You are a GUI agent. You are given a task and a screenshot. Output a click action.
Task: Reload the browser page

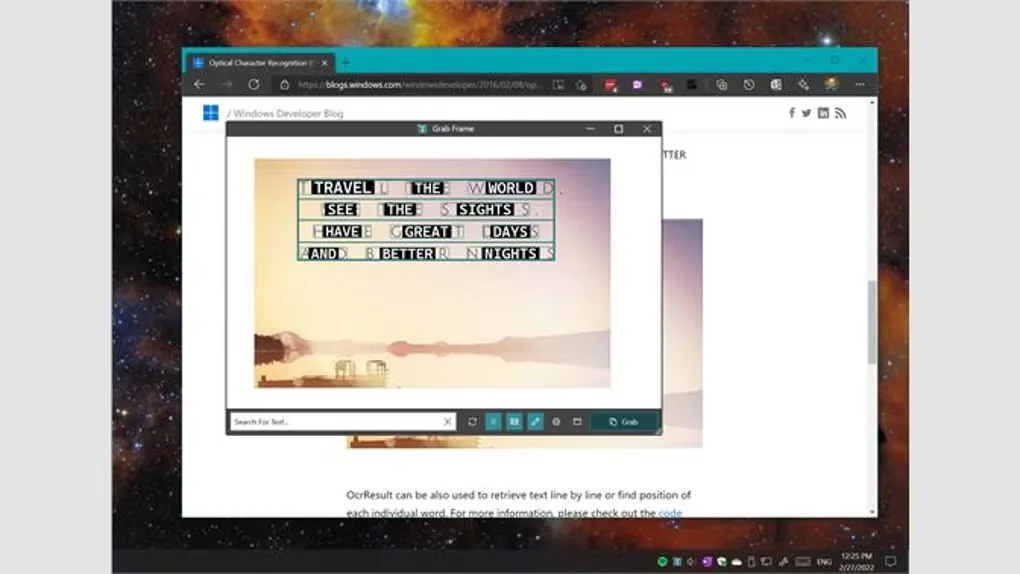[254, 85]
